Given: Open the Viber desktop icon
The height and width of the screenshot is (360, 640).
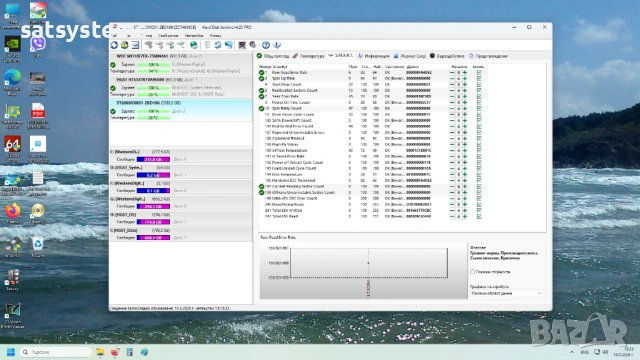Looking at the screenshot, I should [x=38, y=47].
